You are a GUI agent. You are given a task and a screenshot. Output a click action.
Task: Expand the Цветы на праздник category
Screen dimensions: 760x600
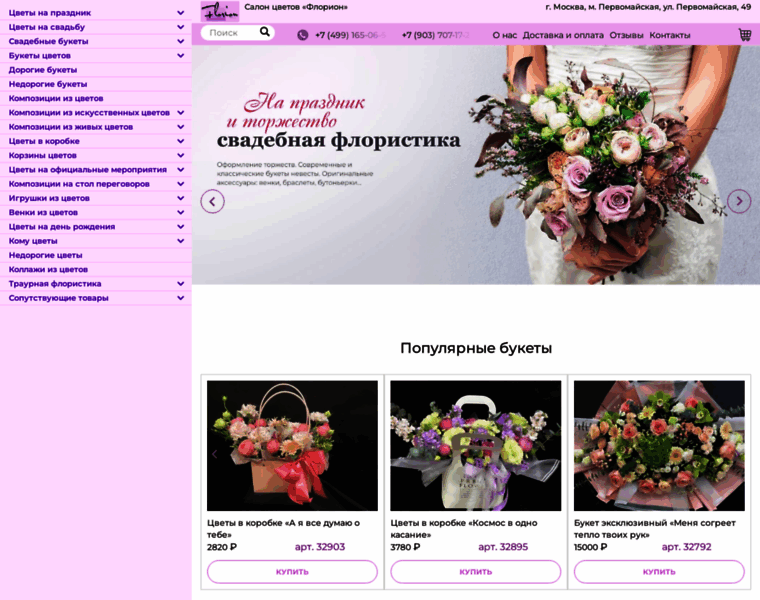tap(181, 13)
